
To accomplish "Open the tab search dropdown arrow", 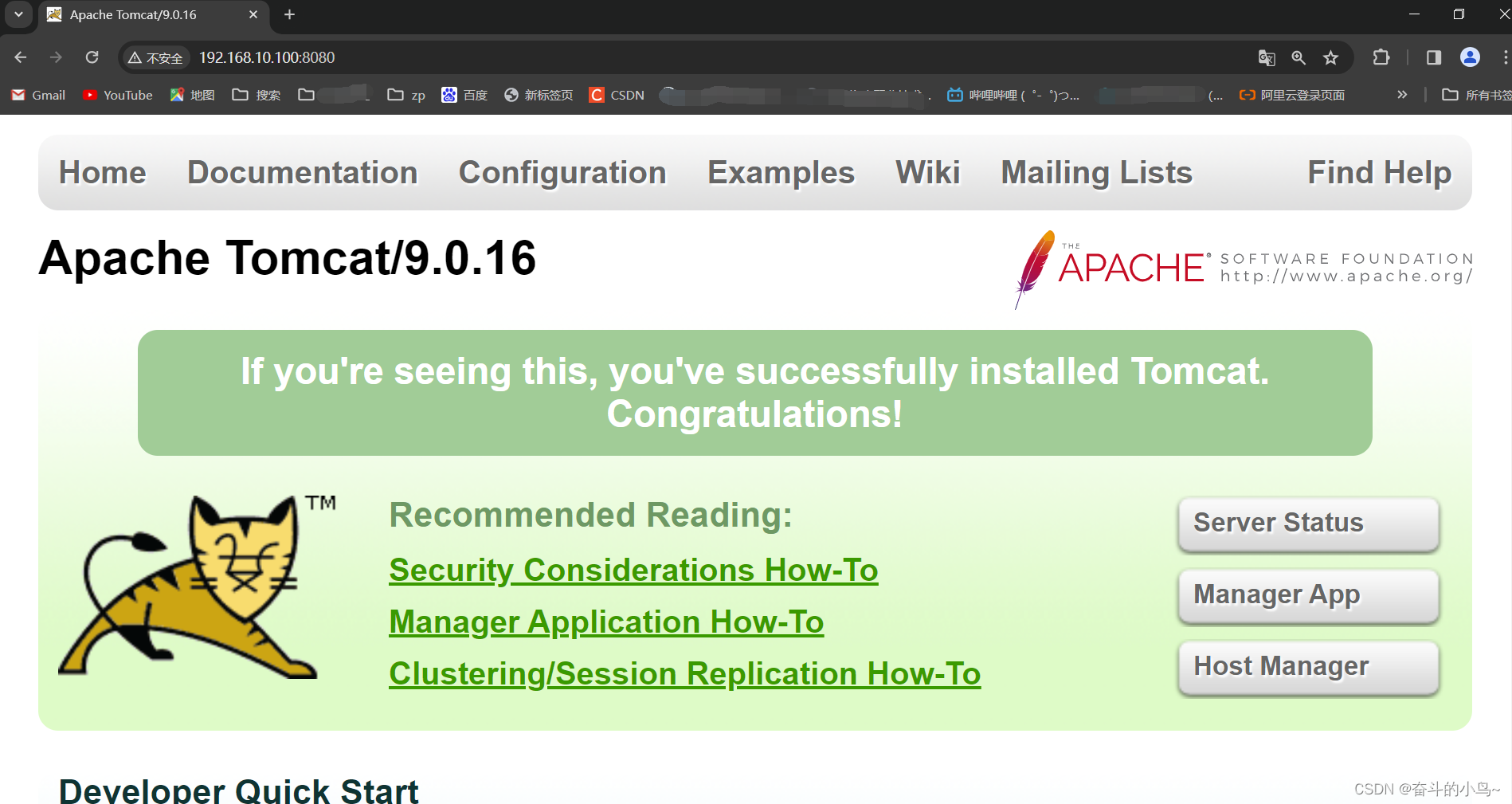I will [18, 14].
